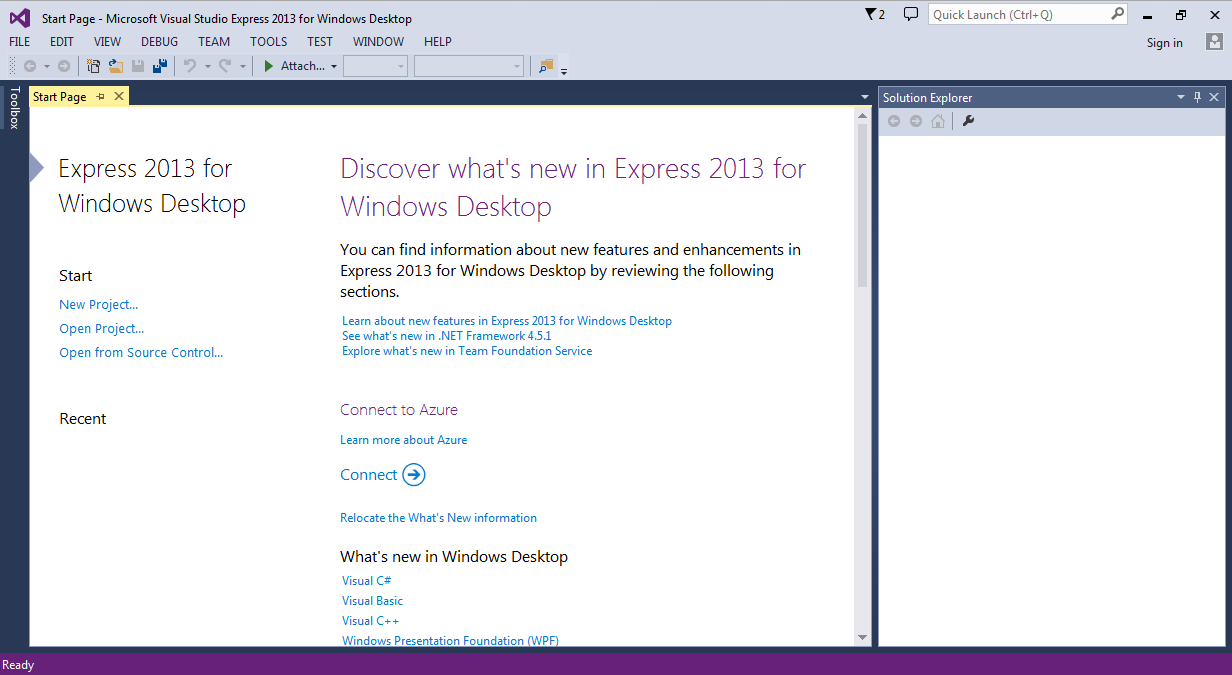1232x675 pixels.
Task: Open the notifications flag showing 2
Action: coord(875,14)
